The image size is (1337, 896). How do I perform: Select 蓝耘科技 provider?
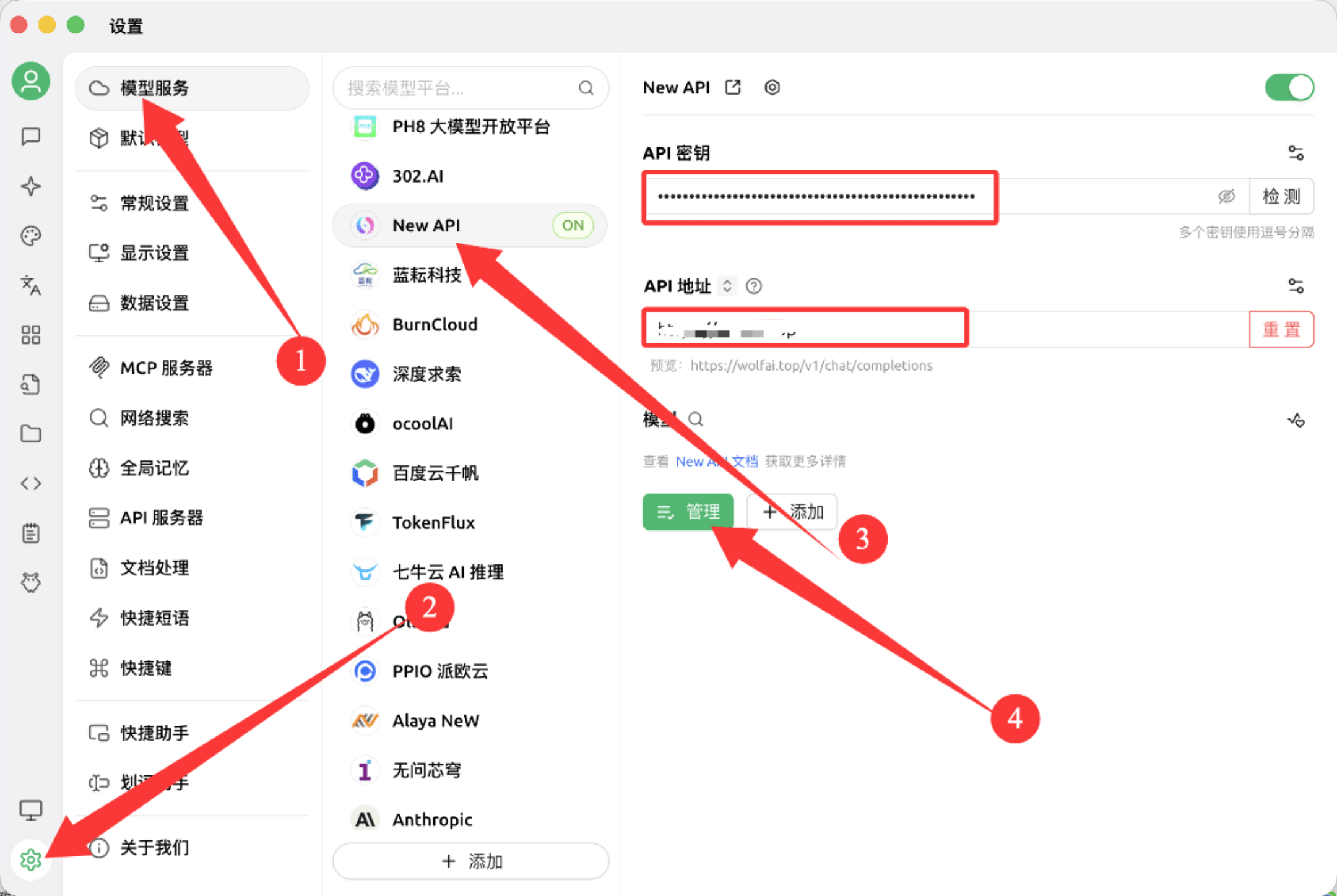pyautogui.click(x=470, y=275)
